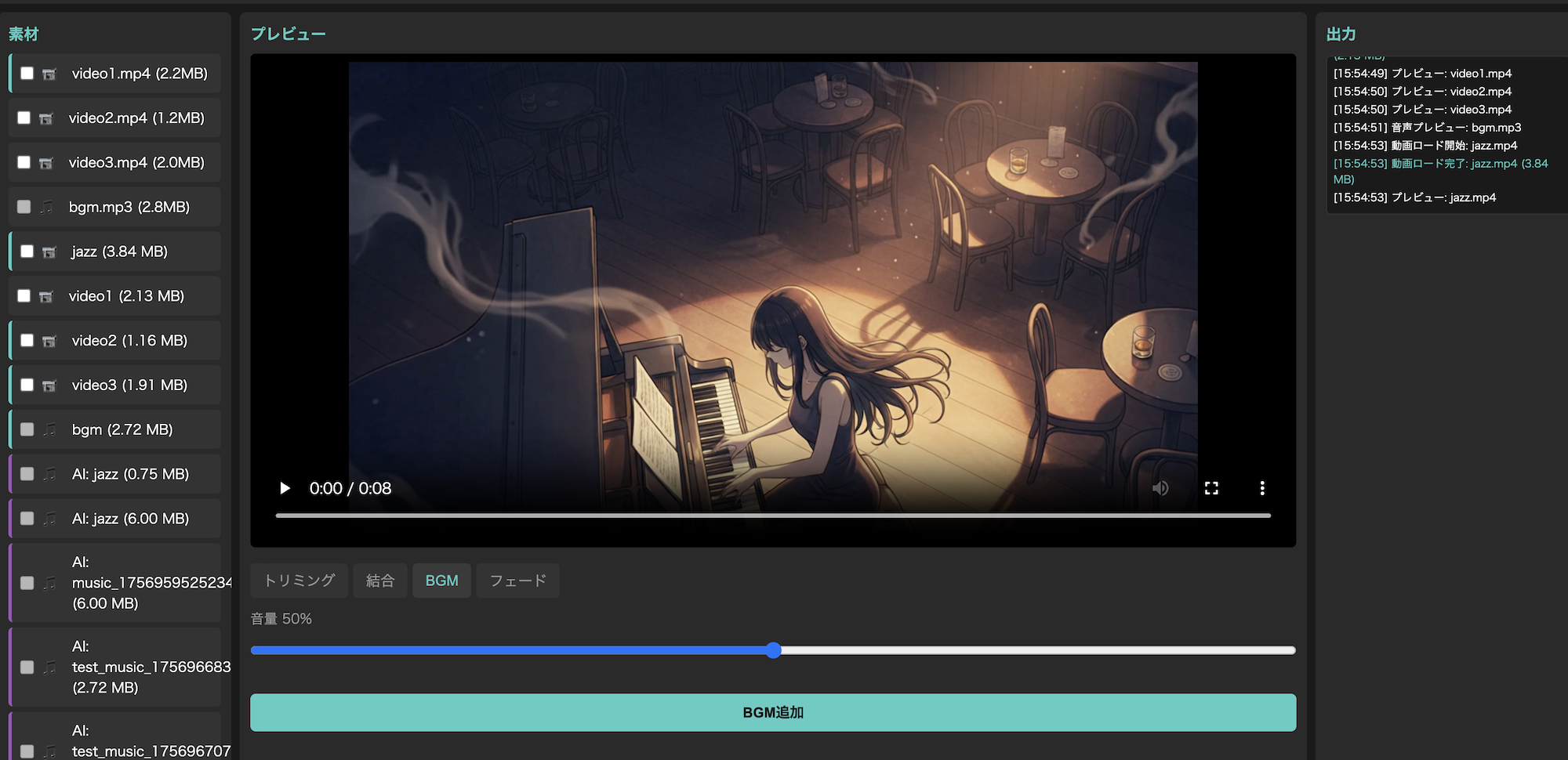Click the video icon beside video2 (1.16 MB)
This screenshot has height=760, width=1568.
pyautogui.click(x=49, y=342)
